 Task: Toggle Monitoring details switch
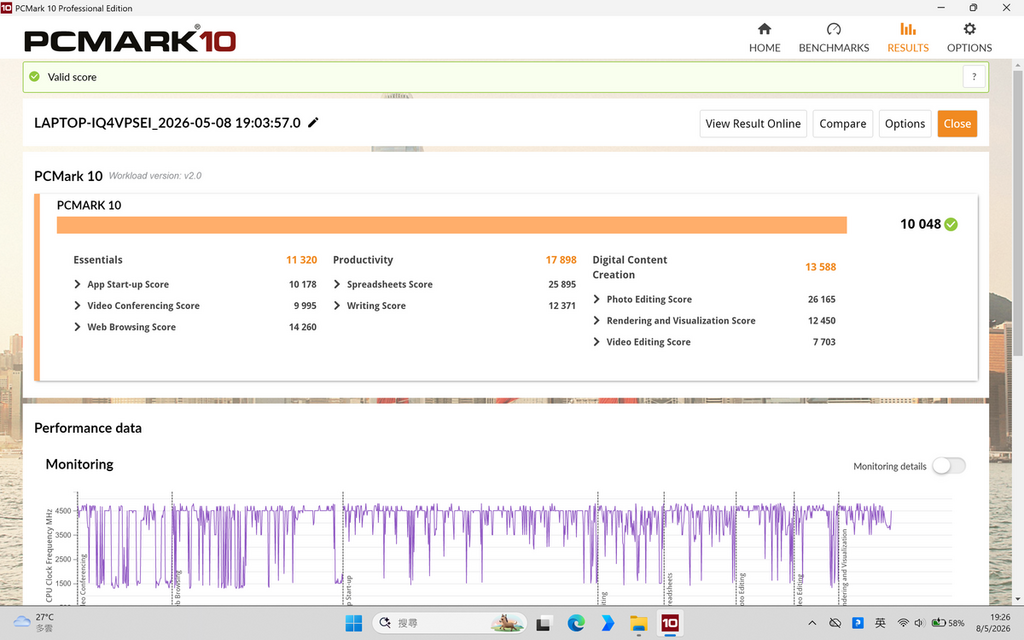(x=948, y=466)
